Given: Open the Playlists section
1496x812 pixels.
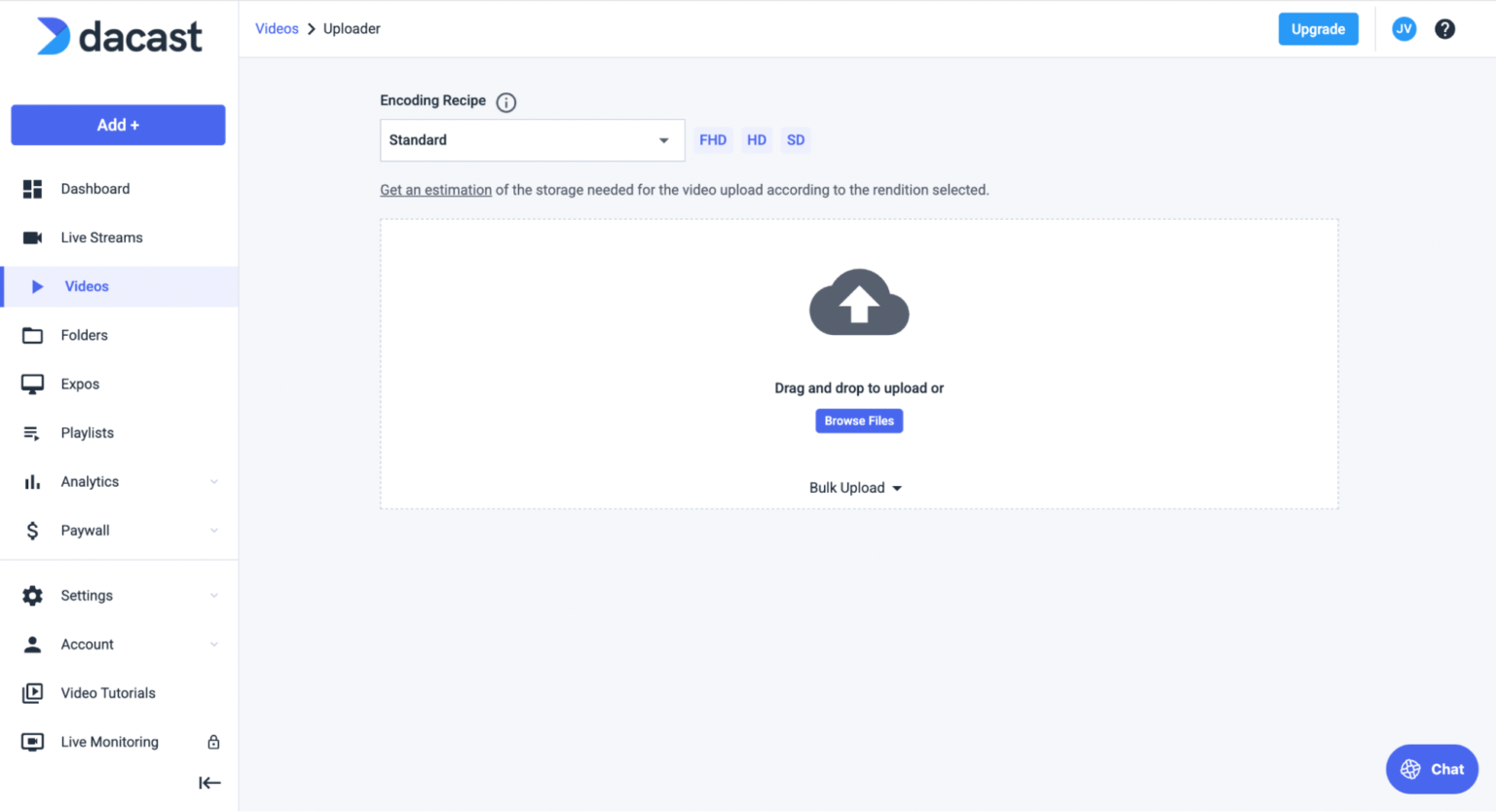Looking at the screenshot, I should 87,432.
